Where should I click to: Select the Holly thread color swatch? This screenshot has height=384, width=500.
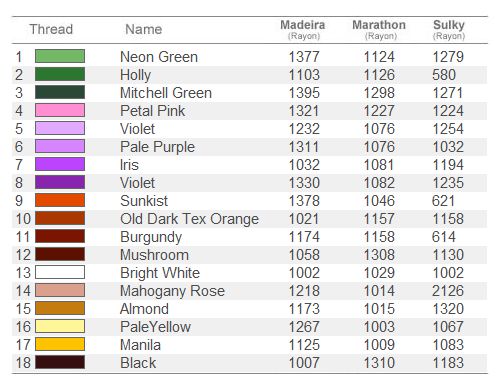[x=60, y=74]
